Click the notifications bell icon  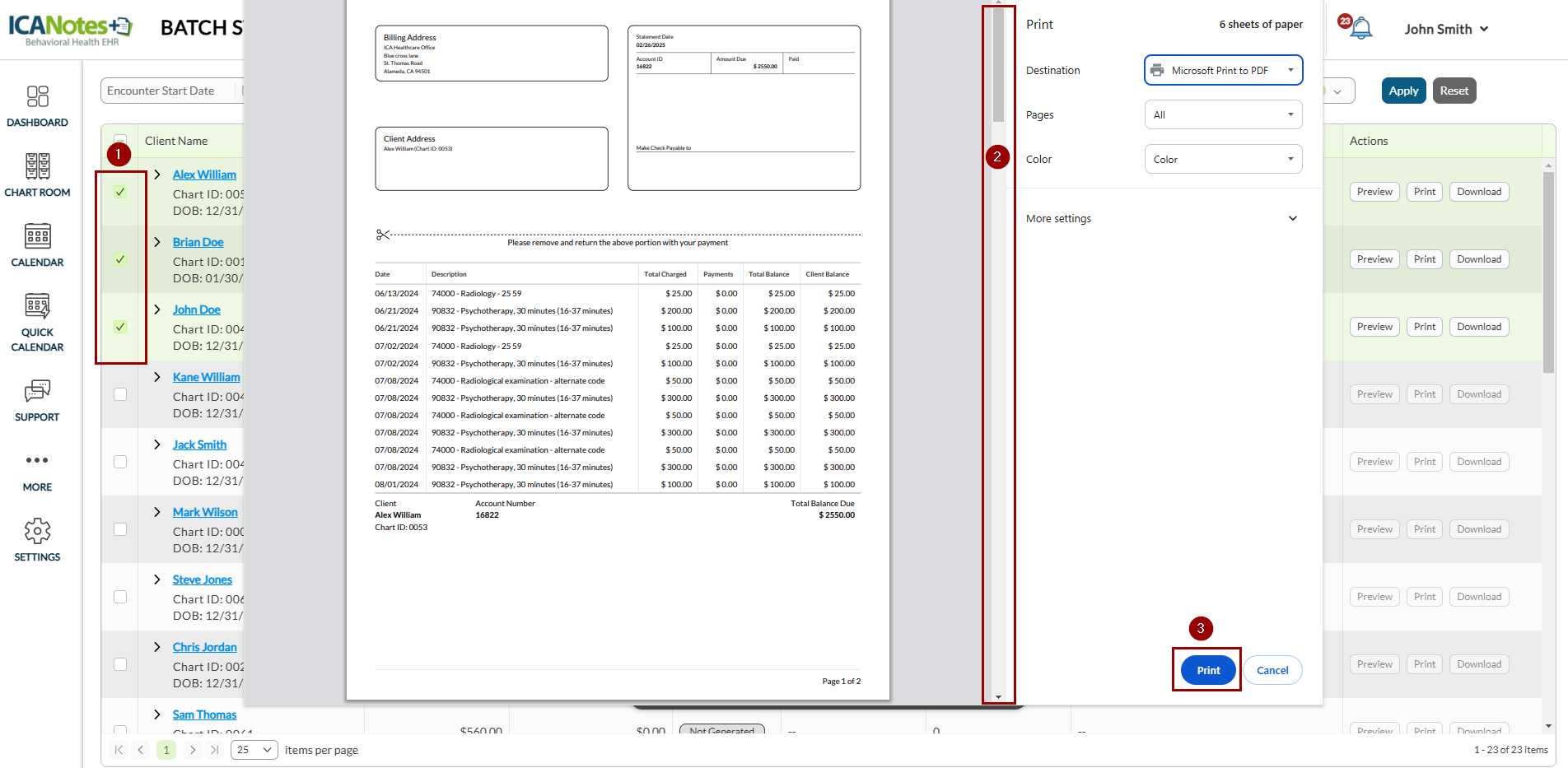point(1361,29)
